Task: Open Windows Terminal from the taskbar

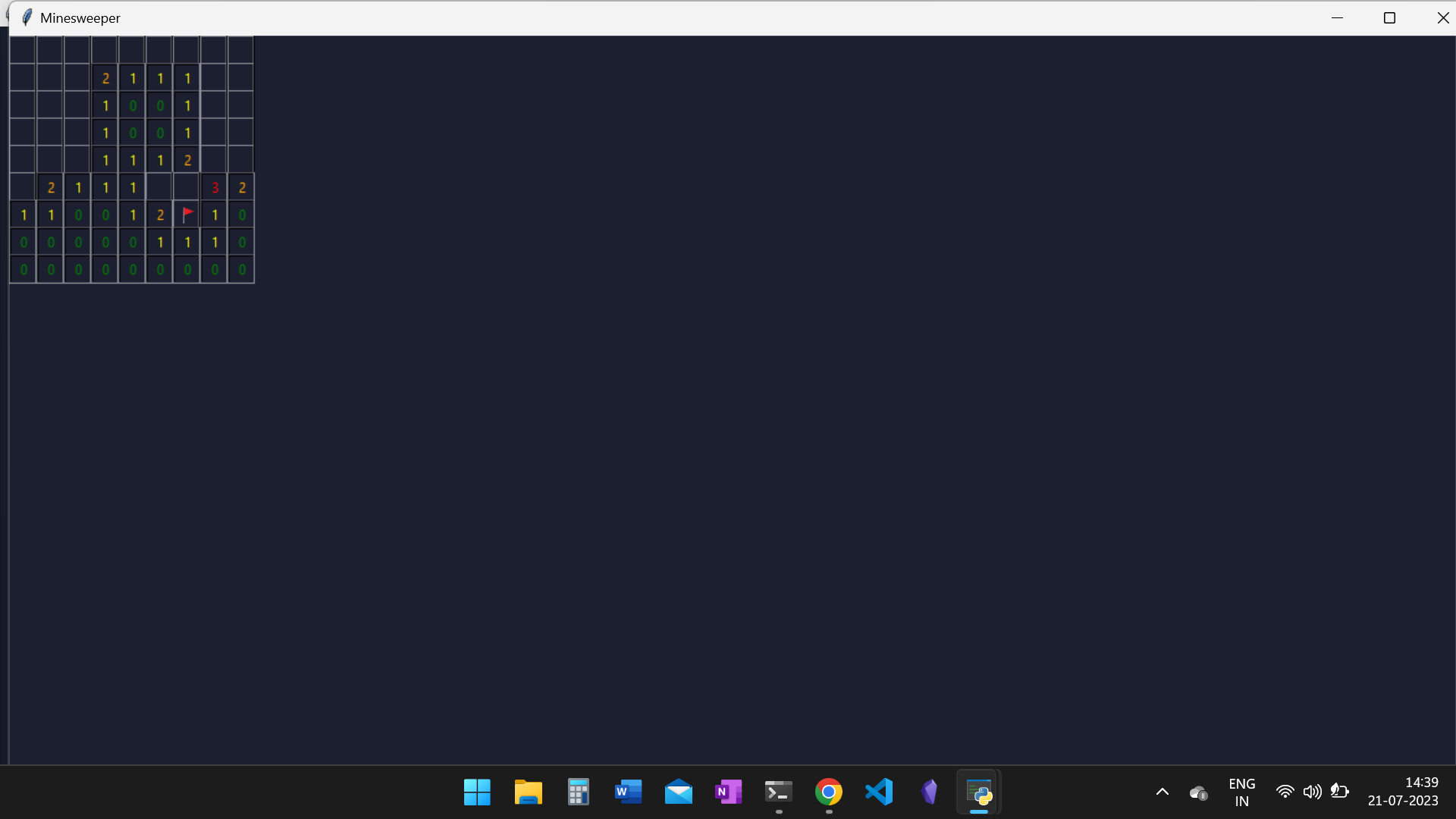Action: click(x=778, y=792)
